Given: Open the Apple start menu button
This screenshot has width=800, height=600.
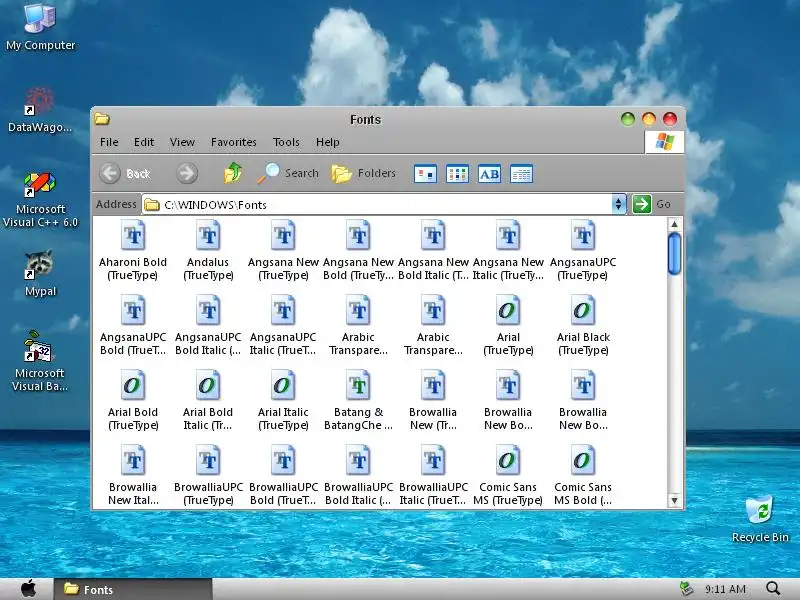Looking at the screenshot, I should tap(29, 589).
